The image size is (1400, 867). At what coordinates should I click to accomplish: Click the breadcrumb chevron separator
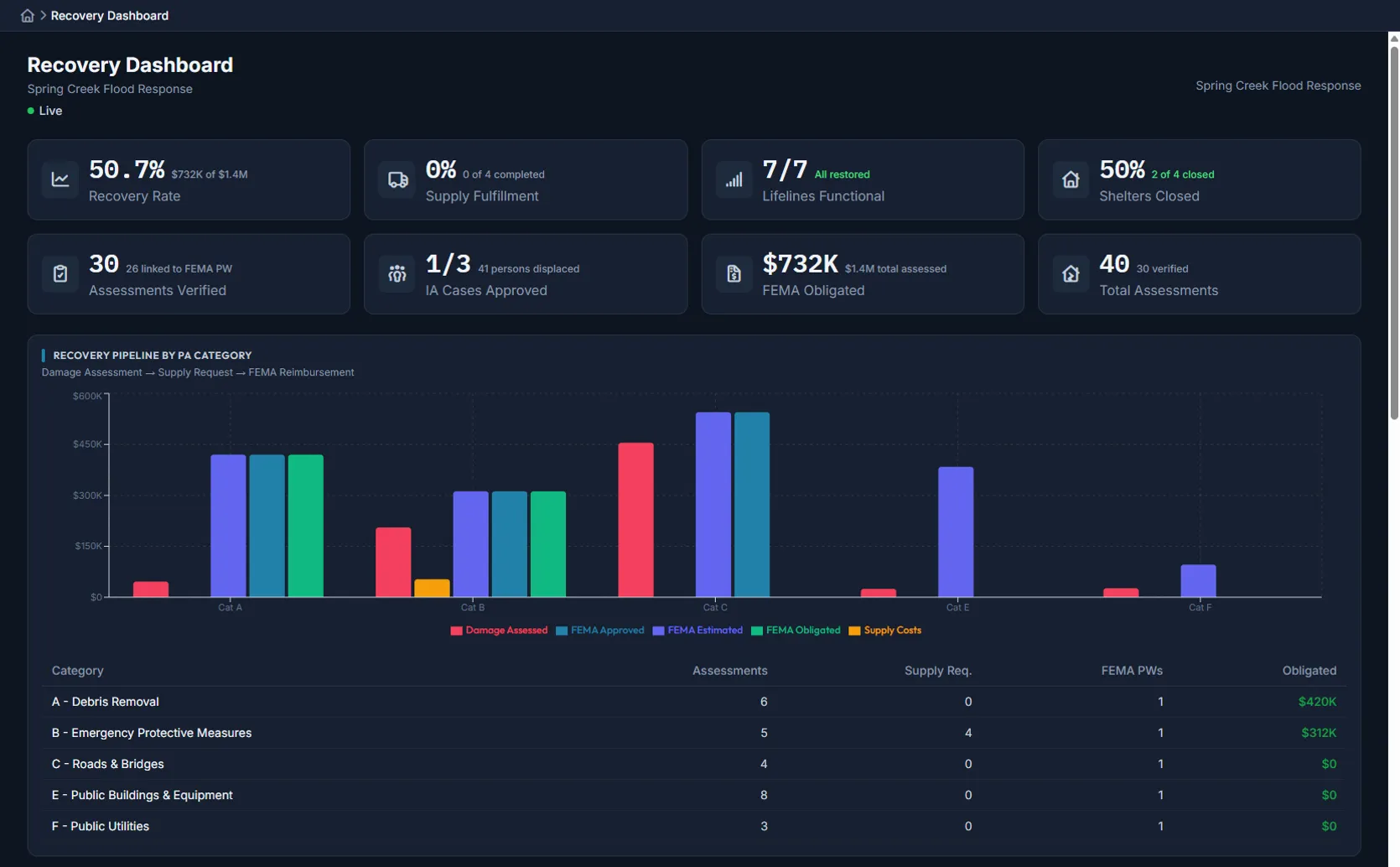[x=43, y=16]
